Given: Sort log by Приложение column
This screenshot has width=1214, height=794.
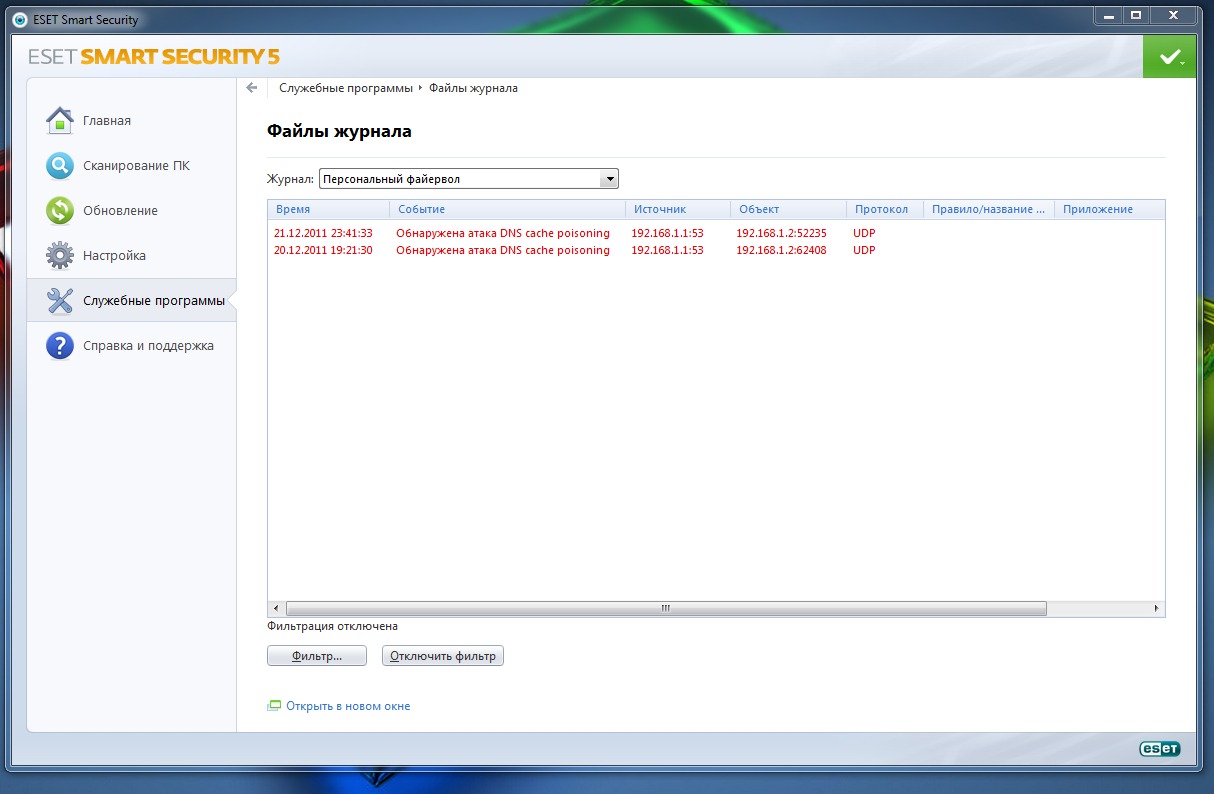Looking at the screenshot, I should [1110, 209].
